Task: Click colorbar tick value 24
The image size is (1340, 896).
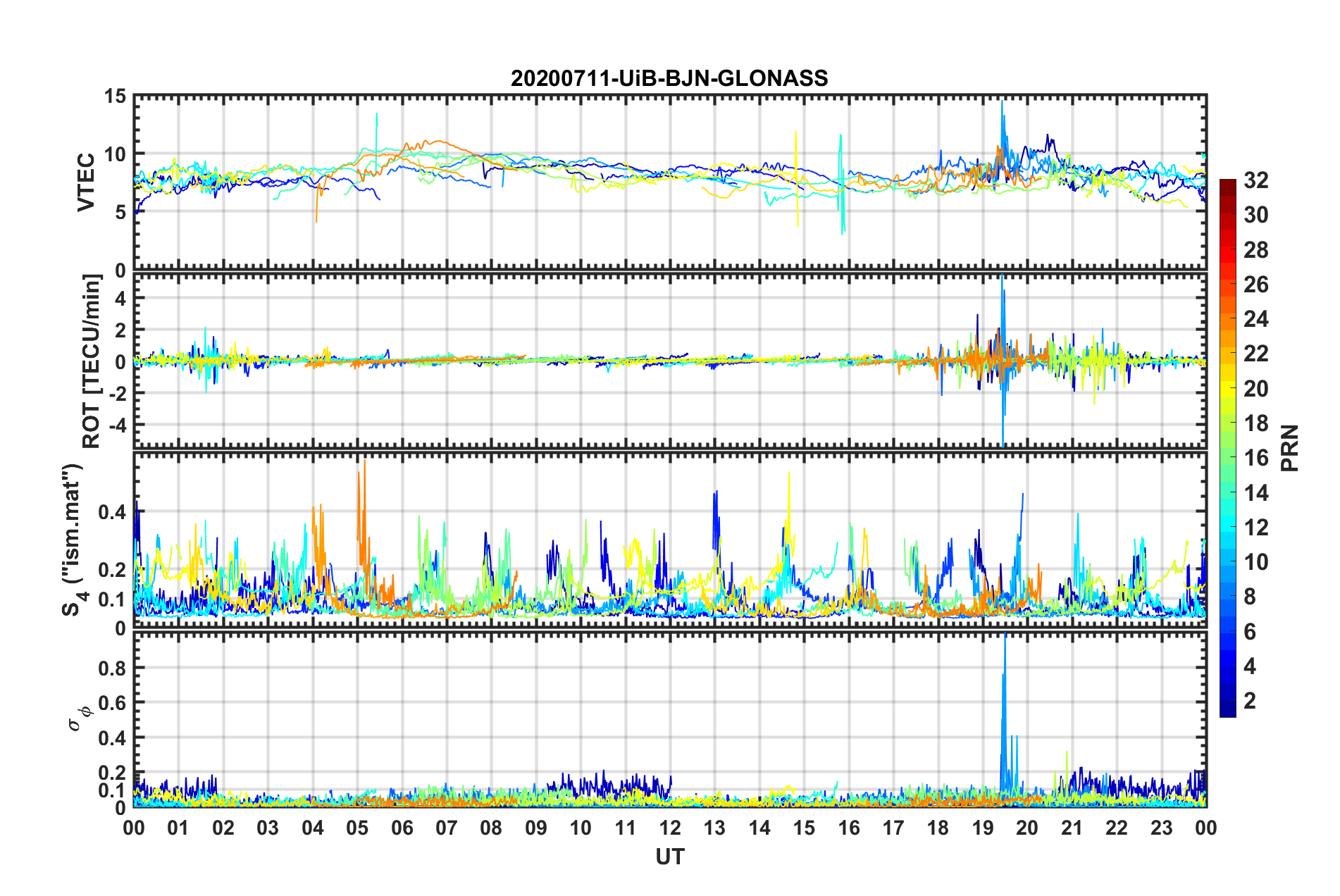Action: [x=1256, y=319]
